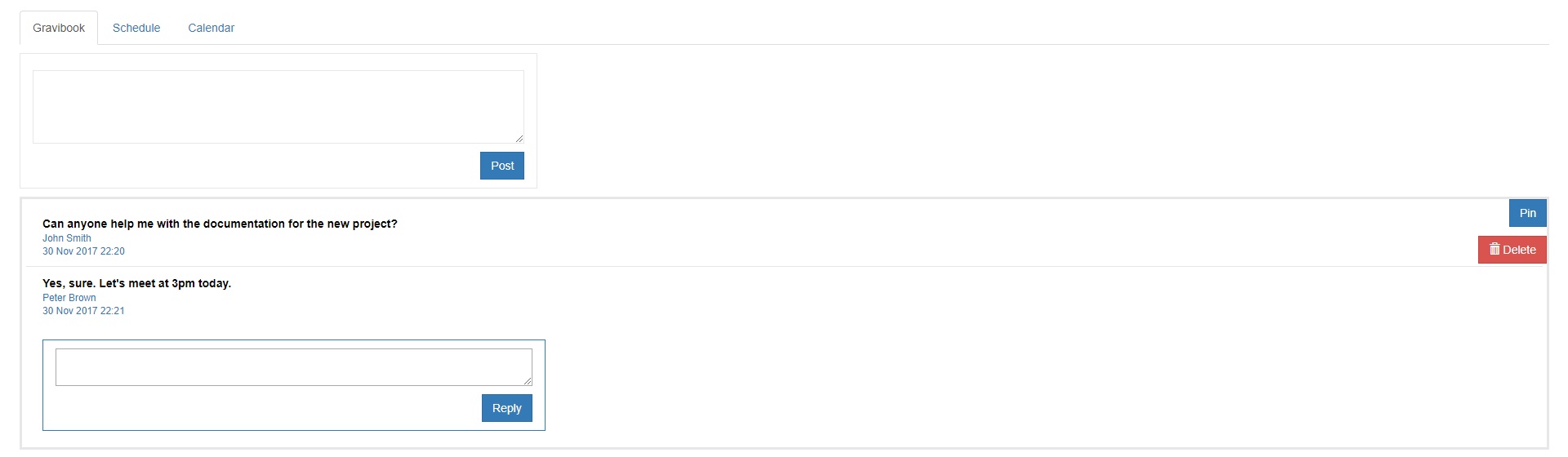Screen dimensions: 1568x457
Task: Open Peter Brown's profile link
Action: pos(69,298)
